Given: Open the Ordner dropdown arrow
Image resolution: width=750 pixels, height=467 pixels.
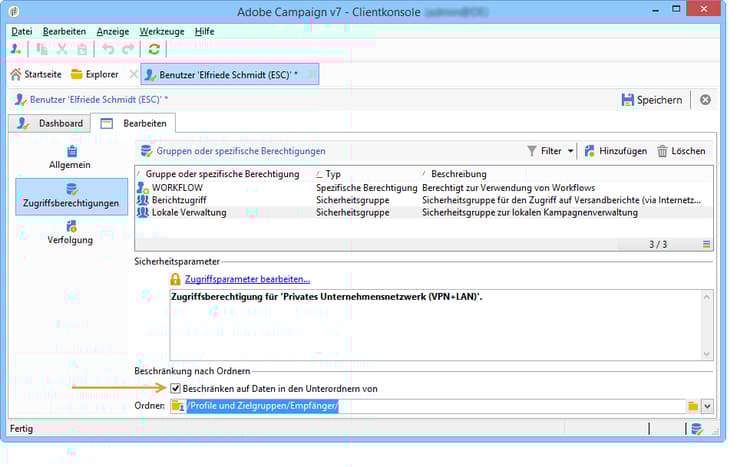Looking at the screenshot, I should pos(707,406).
